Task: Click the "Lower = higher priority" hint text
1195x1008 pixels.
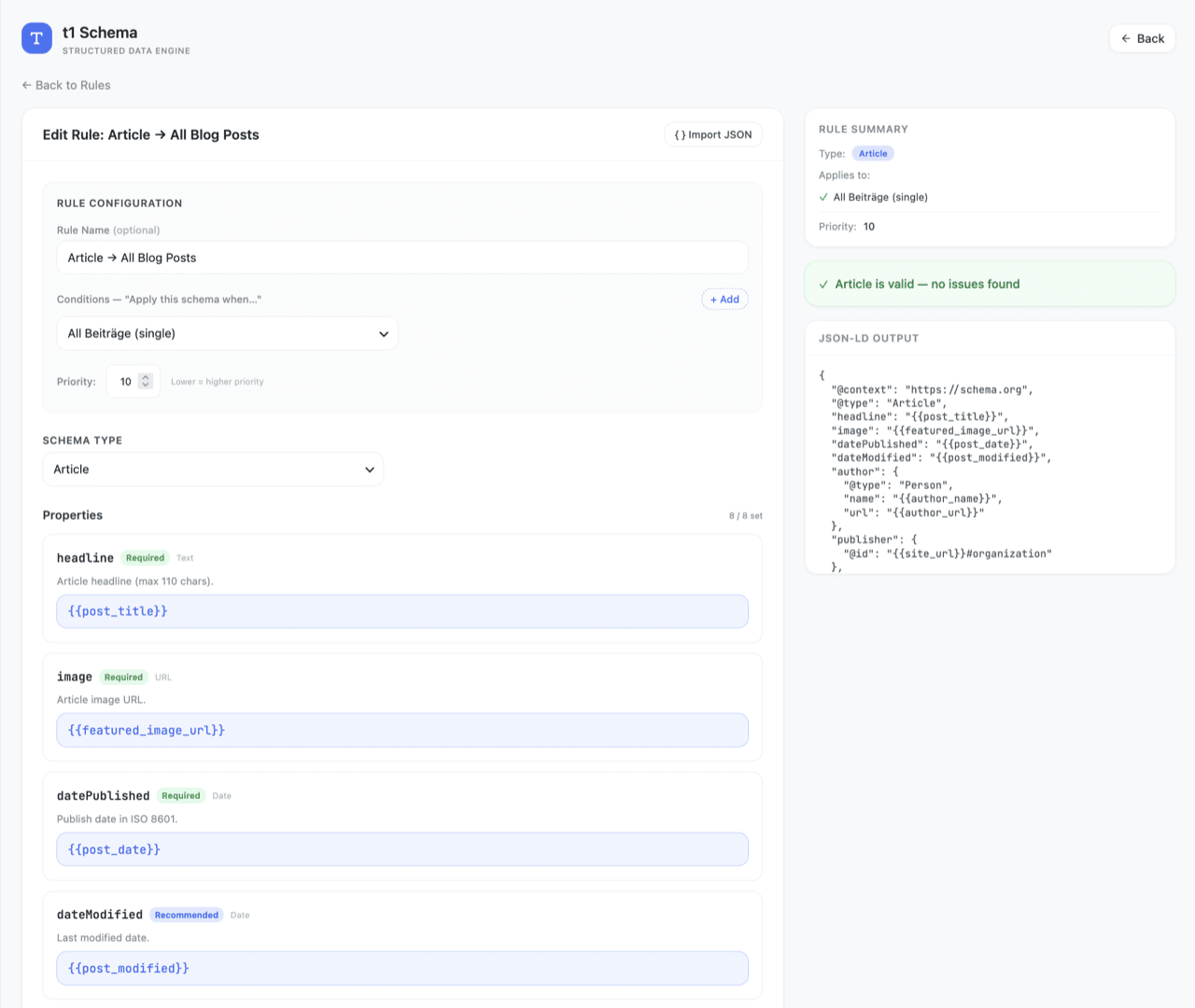Action: tap(218, 382)
